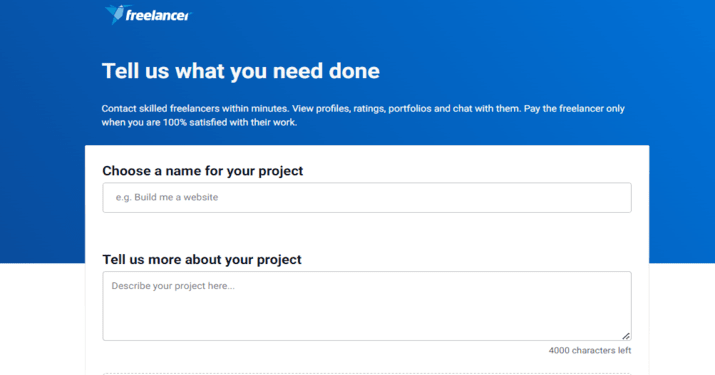Select the 'Tell us what you need done' heading
The width and height of the screenshot is (715, 375).
[x=241, y=71]
